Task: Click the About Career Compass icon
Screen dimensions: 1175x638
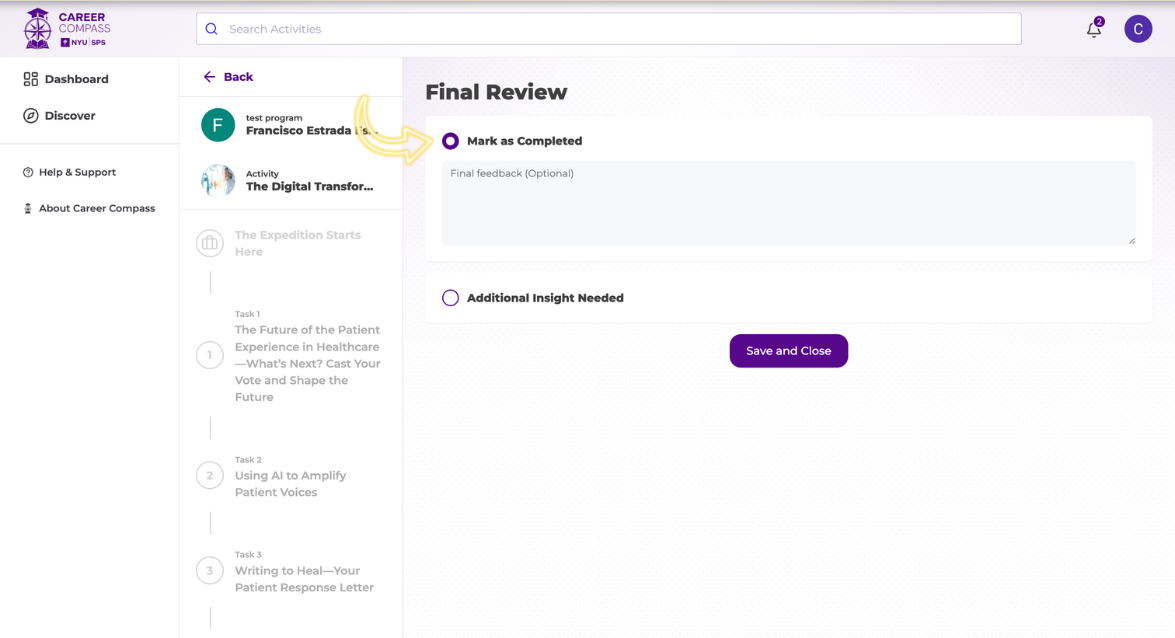Action: tap(28, 209)
